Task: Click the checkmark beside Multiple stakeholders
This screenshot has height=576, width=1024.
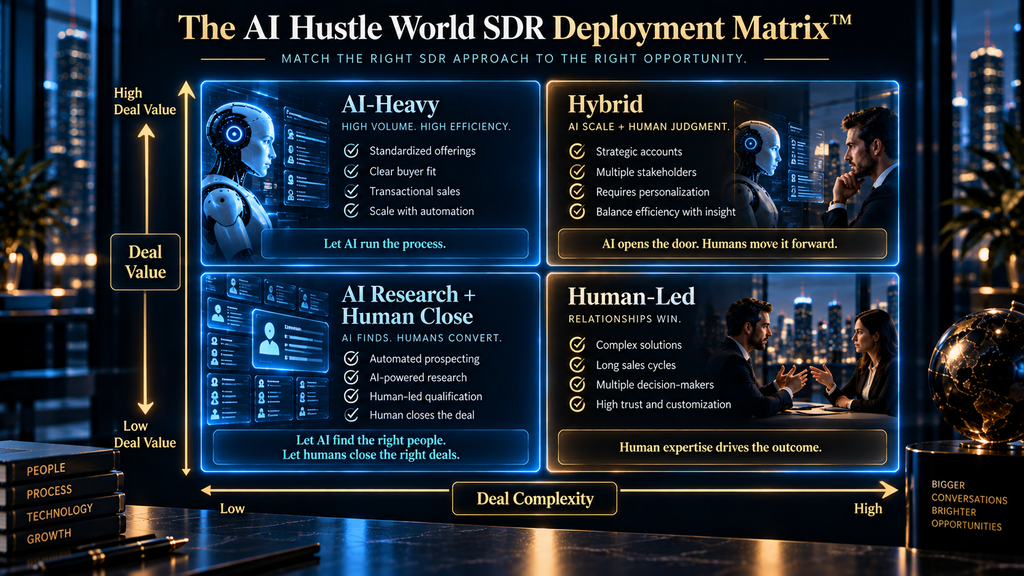Action: pos(577,172)
